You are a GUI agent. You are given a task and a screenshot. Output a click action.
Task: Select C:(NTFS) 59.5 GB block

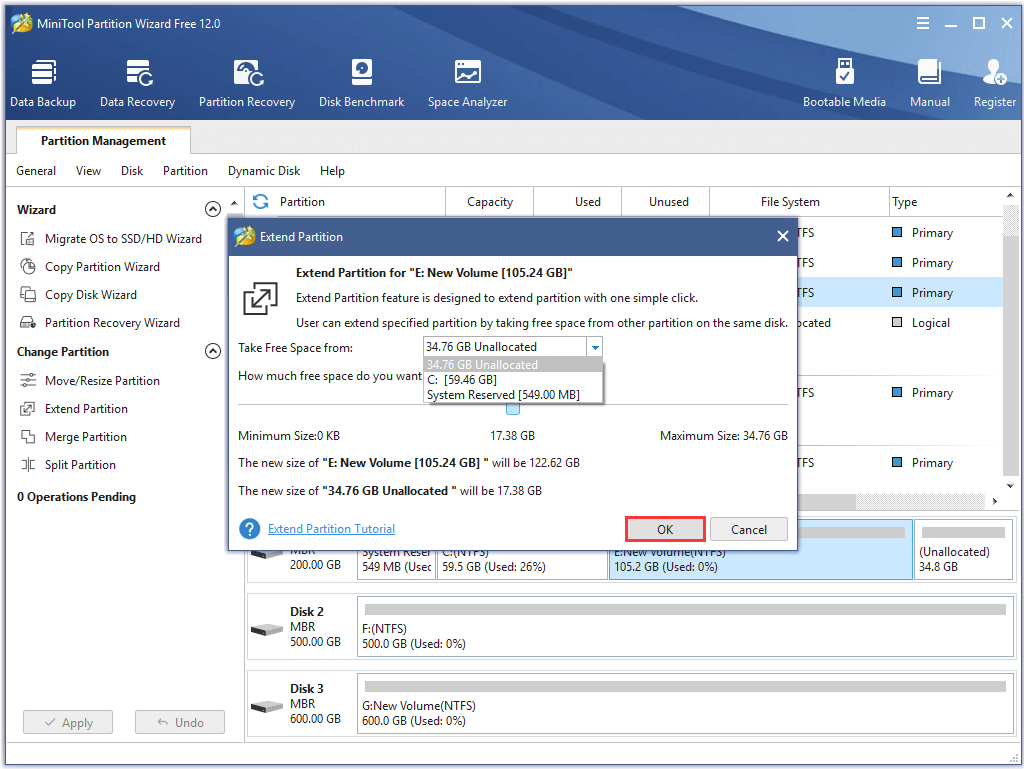(x=522, y=565)
